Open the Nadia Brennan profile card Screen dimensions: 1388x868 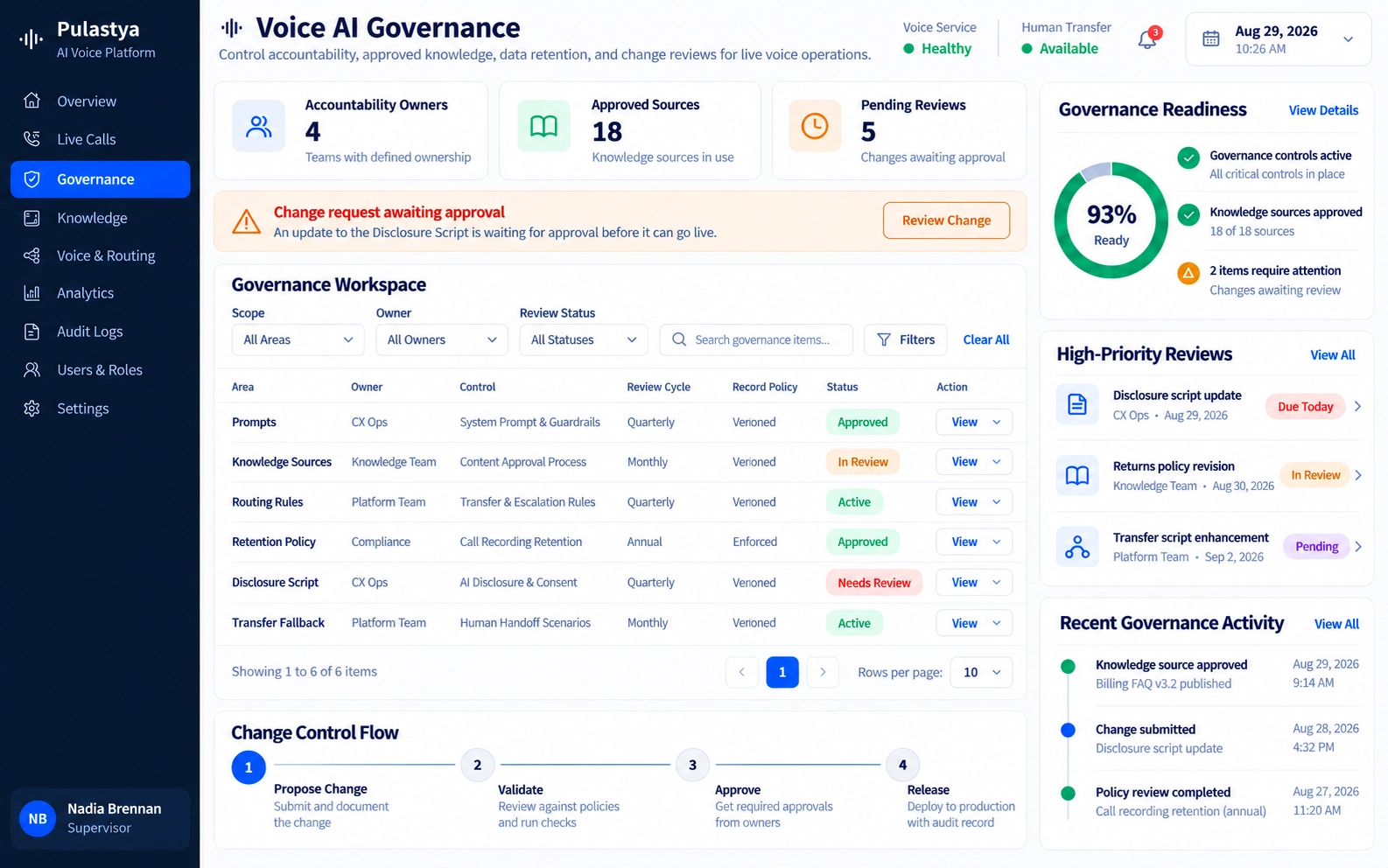click(x=100, y=819)
